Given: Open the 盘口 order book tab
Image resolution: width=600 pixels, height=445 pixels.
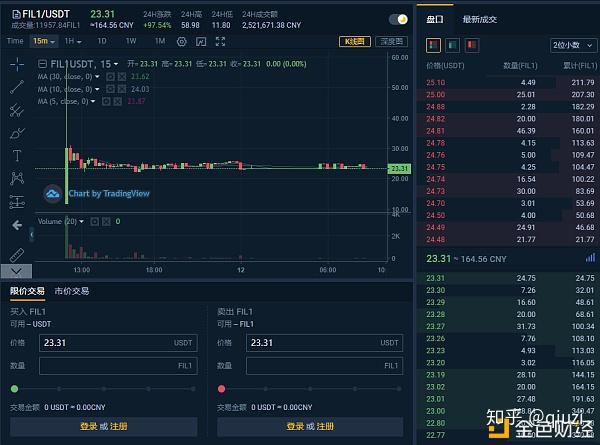Looking at the screenshot, I should coord(435,19).
